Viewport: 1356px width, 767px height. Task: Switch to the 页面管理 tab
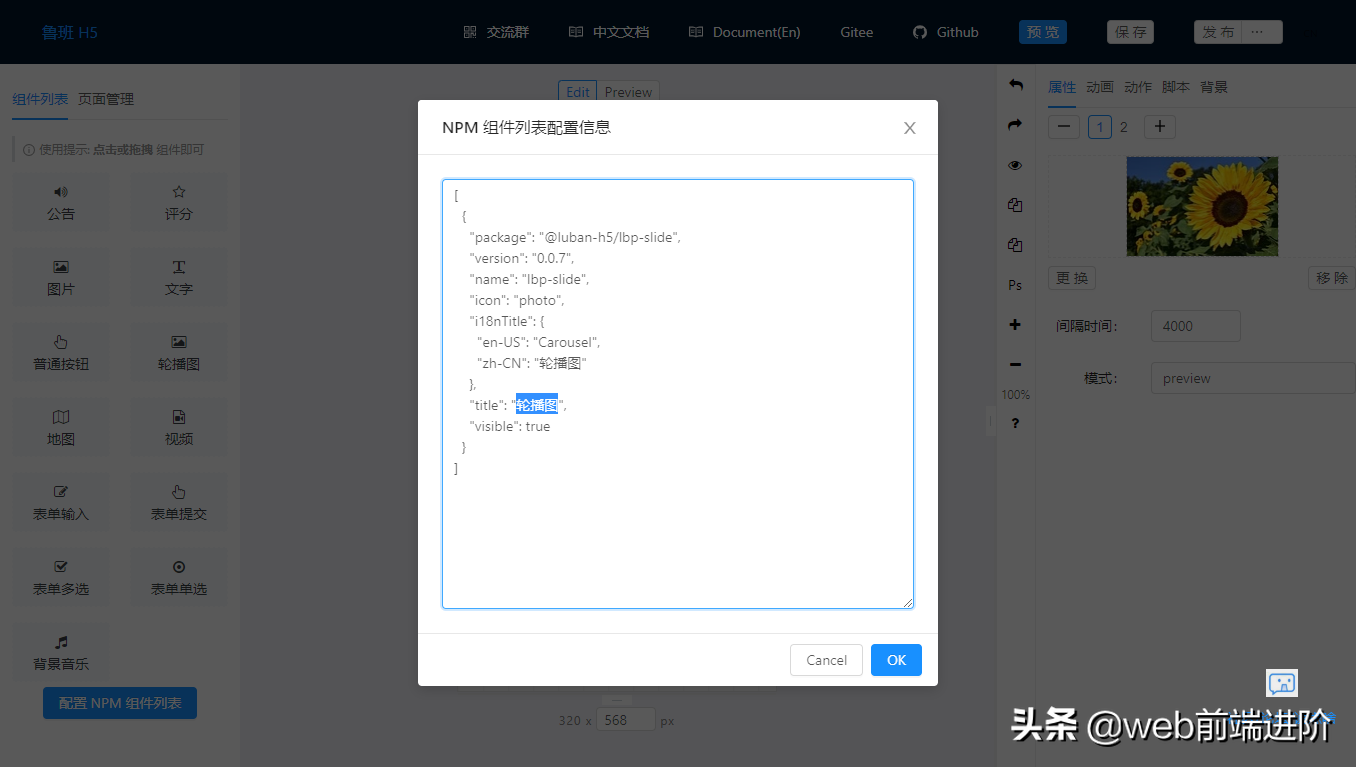pyautogui.click(x=106, y=99)
